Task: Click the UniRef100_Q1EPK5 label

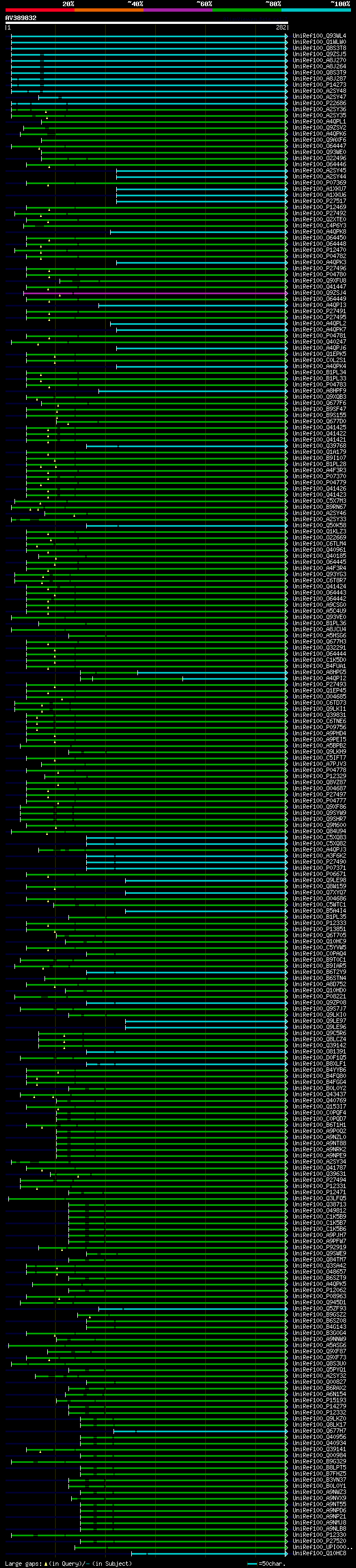Action: click(319, 354)
